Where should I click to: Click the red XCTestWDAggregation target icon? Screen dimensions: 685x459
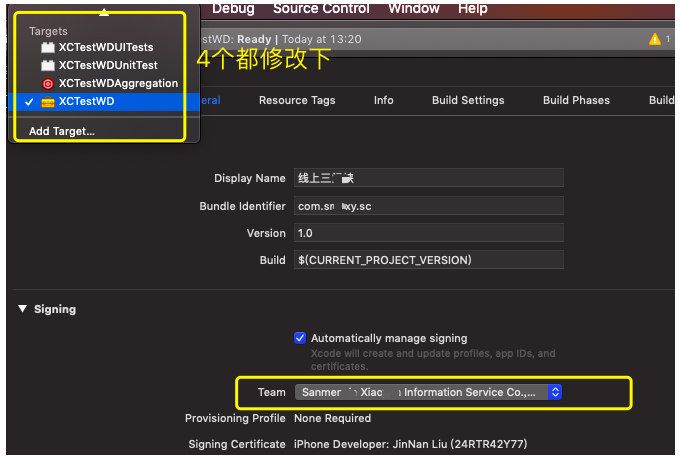click(x=48, y=83)
